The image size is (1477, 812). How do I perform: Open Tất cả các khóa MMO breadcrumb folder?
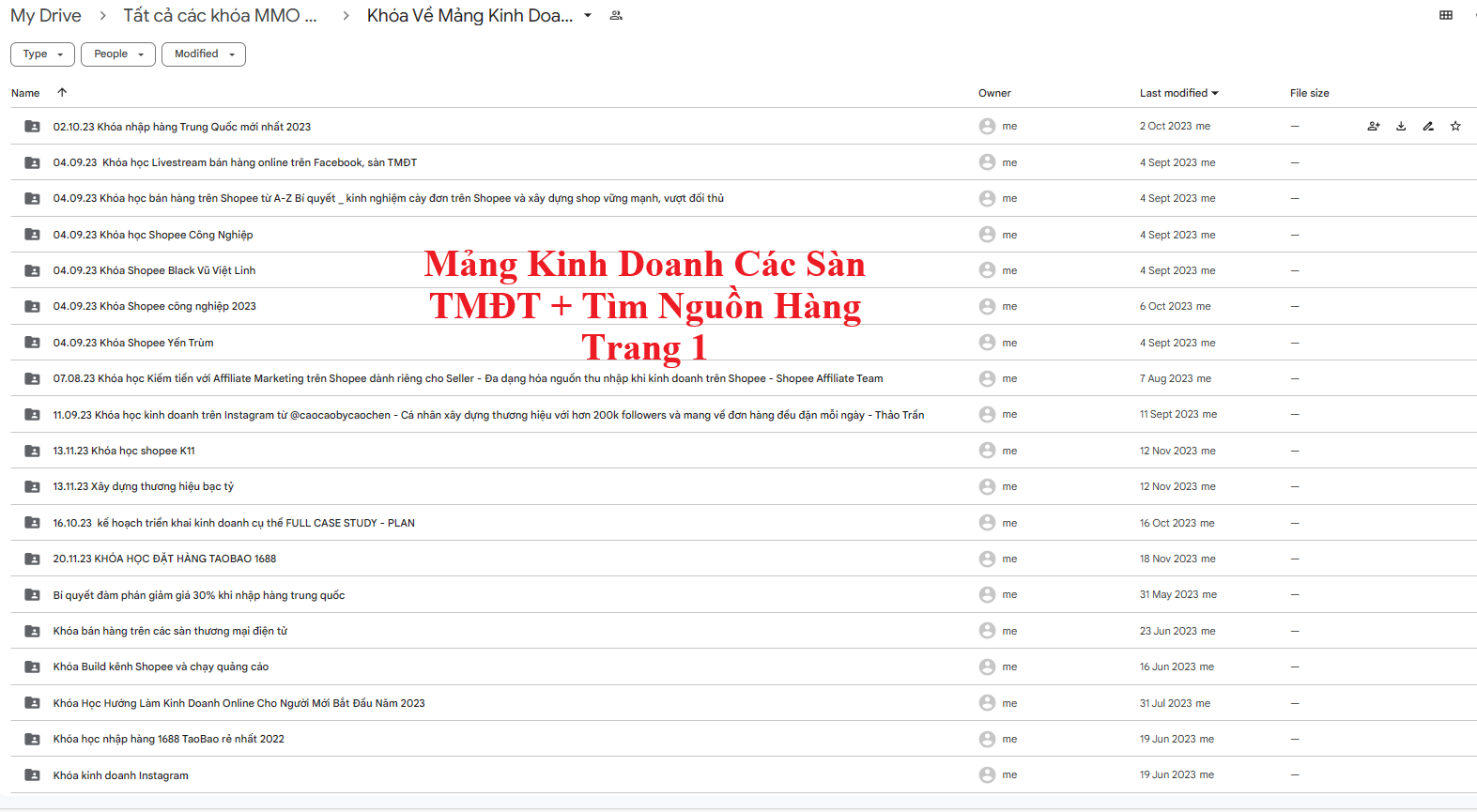point(221,16)
